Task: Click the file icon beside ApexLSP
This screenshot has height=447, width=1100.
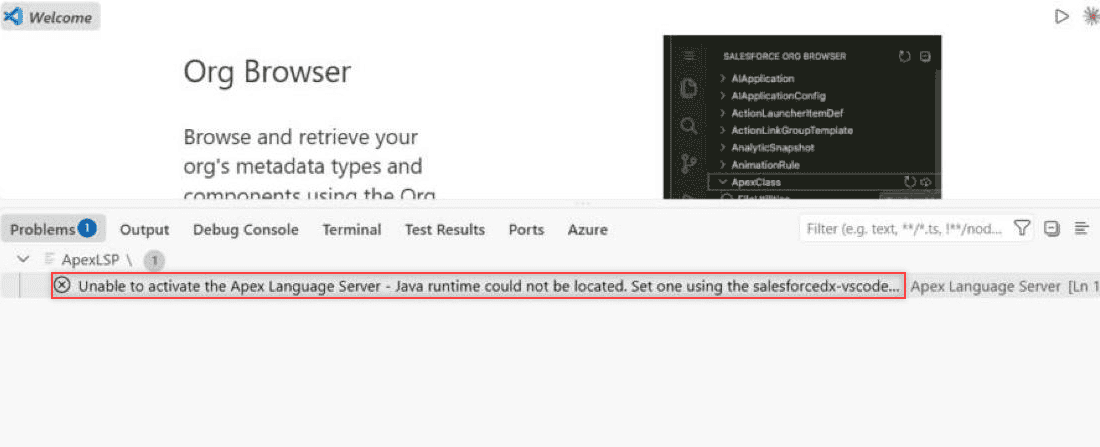Action: coord(49,260)
